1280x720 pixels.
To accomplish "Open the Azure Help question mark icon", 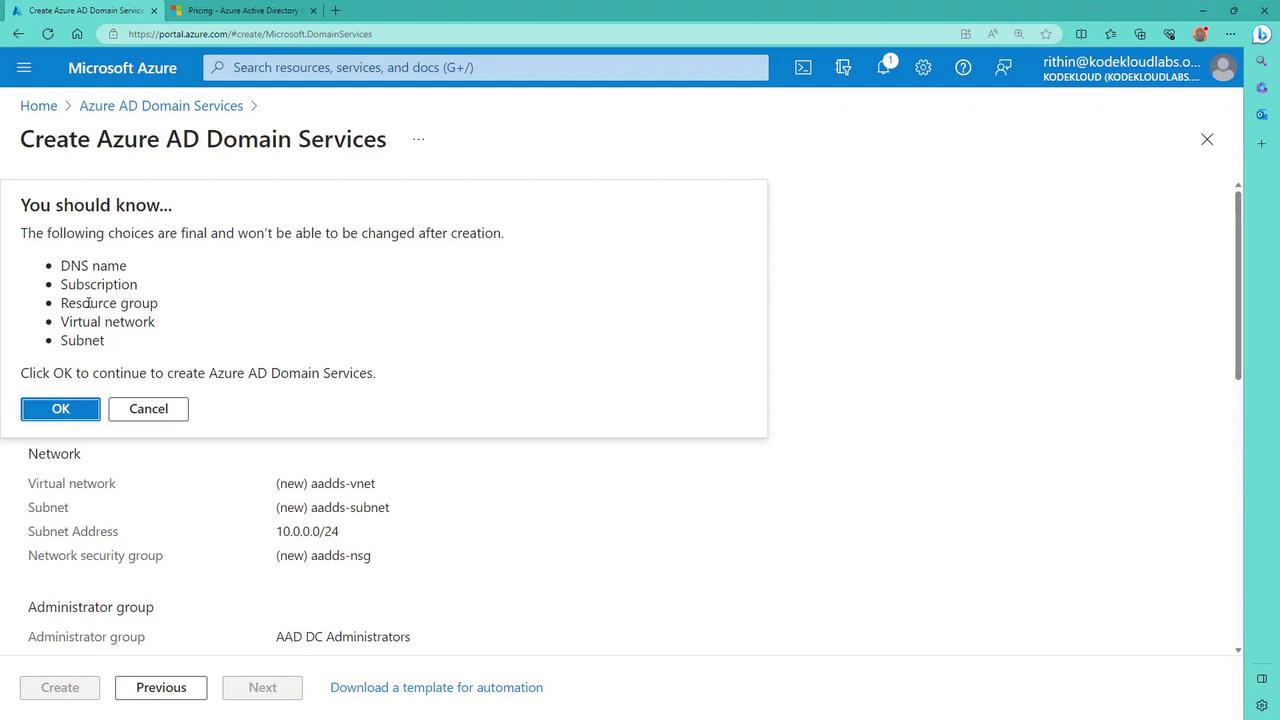I will 963,67.
